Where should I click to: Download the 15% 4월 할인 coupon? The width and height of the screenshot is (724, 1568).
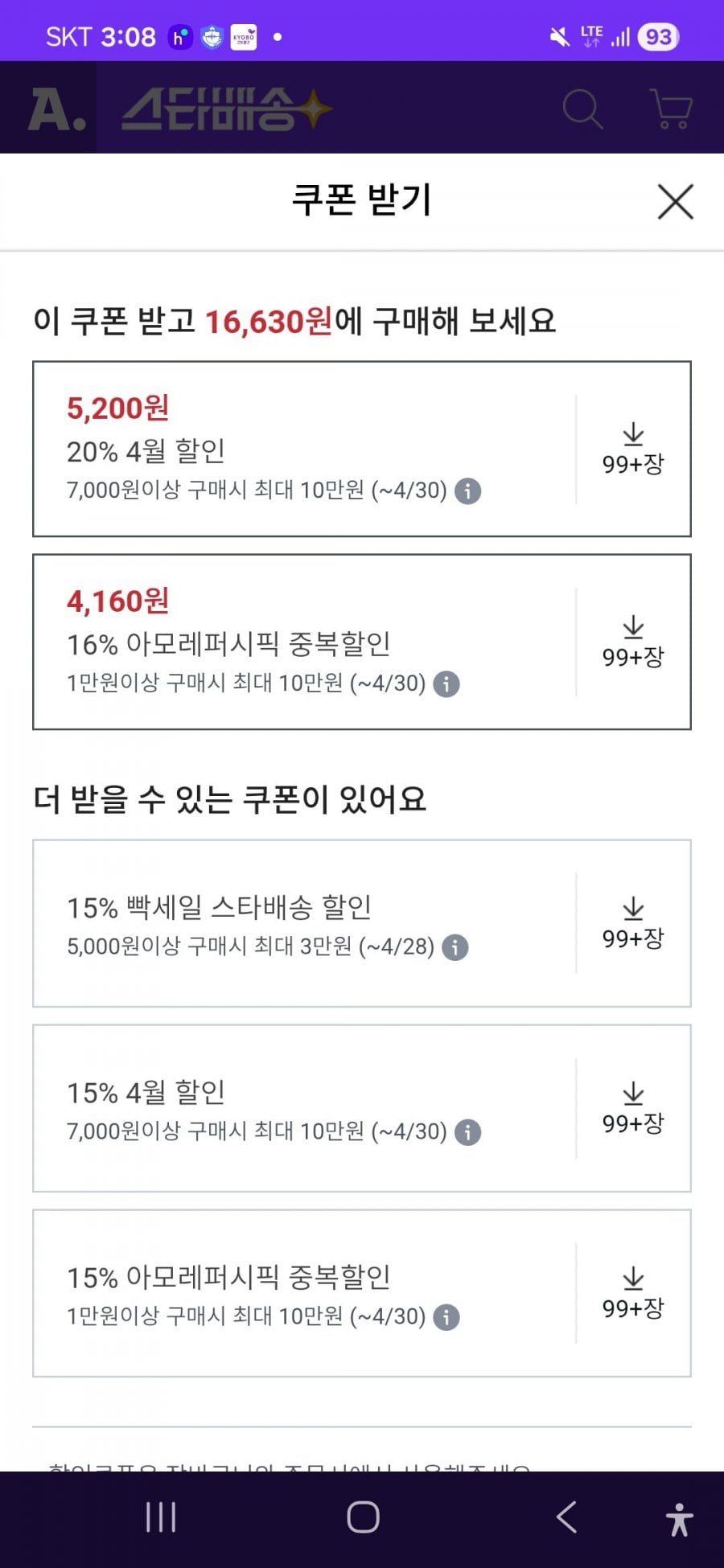pos(633,1108)
